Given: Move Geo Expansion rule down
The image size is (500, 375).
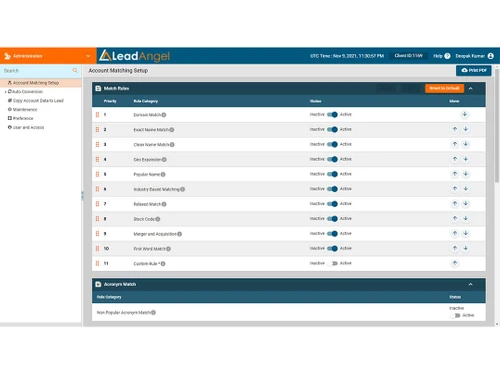Looking at the screenshot, I should [x=466, y=159].
